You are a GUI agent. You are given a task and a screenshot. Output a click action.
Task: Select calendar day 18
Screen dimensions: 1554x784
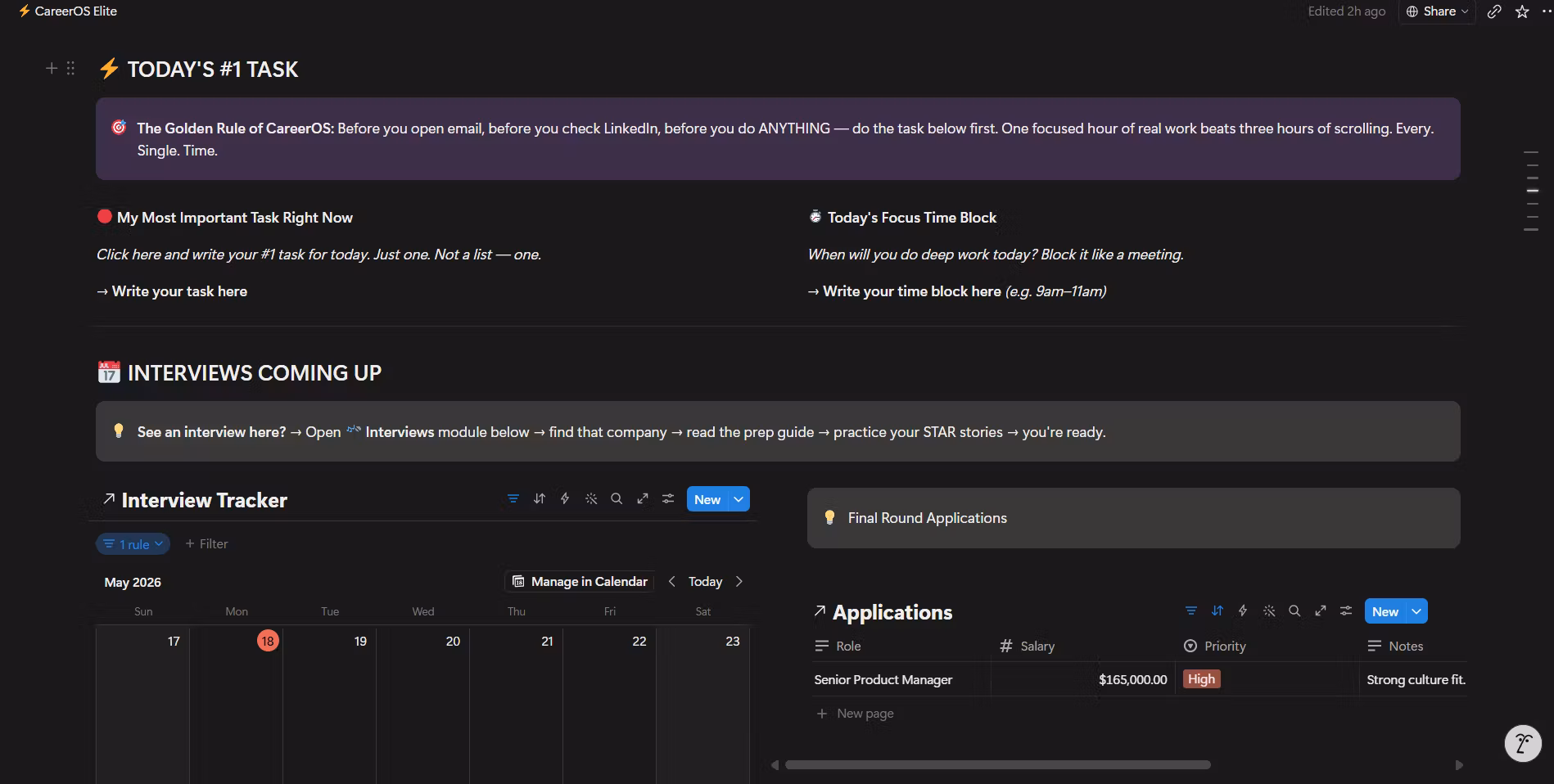tap(268, 641)
